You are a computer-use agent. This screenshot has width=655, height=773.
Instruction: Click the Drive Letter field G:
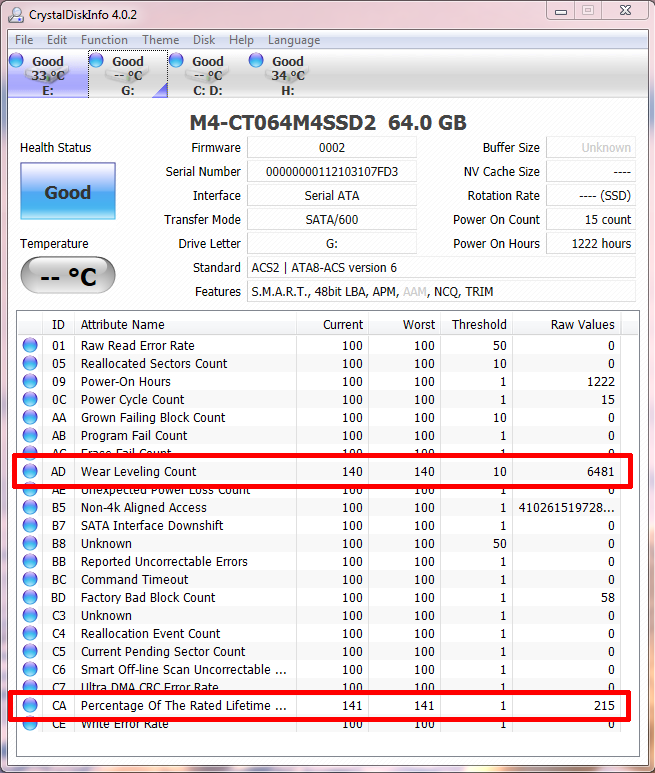tap(332, 244)
